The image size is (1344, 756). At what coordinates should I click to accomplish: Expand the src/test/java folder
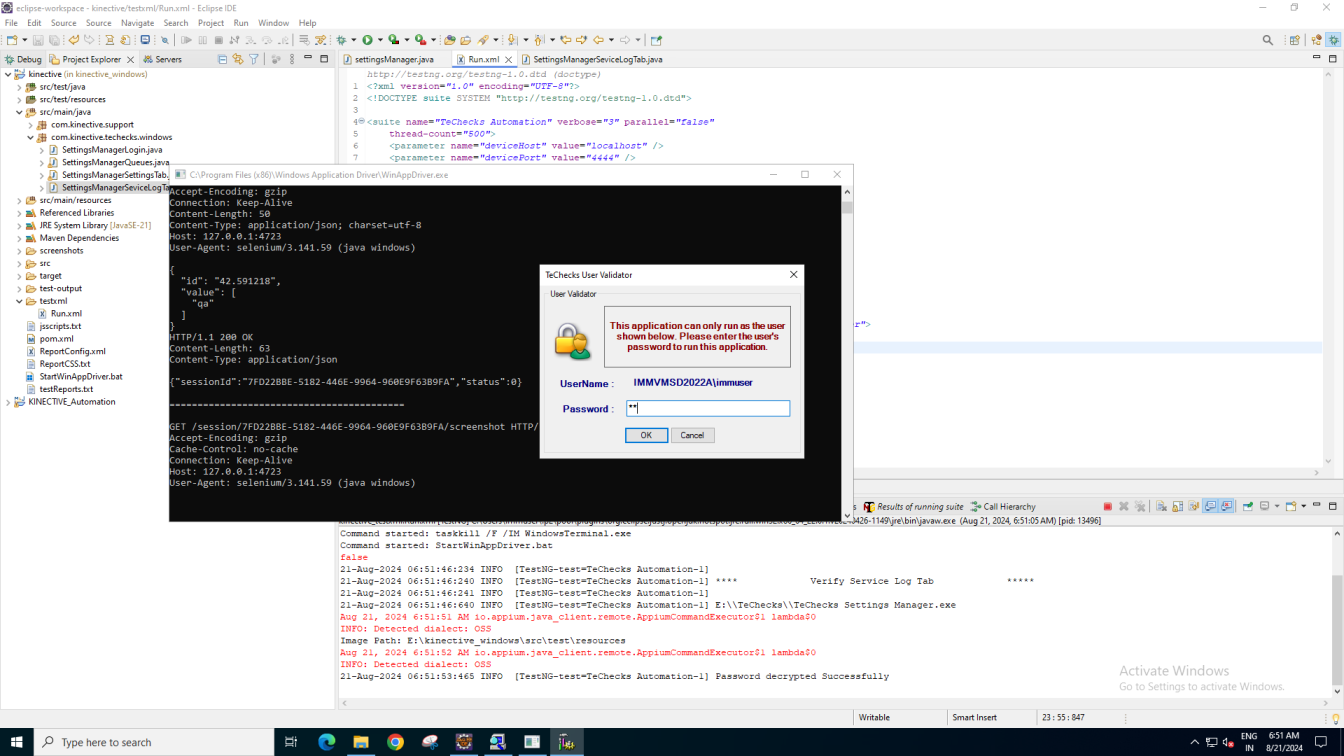point(19,87)
